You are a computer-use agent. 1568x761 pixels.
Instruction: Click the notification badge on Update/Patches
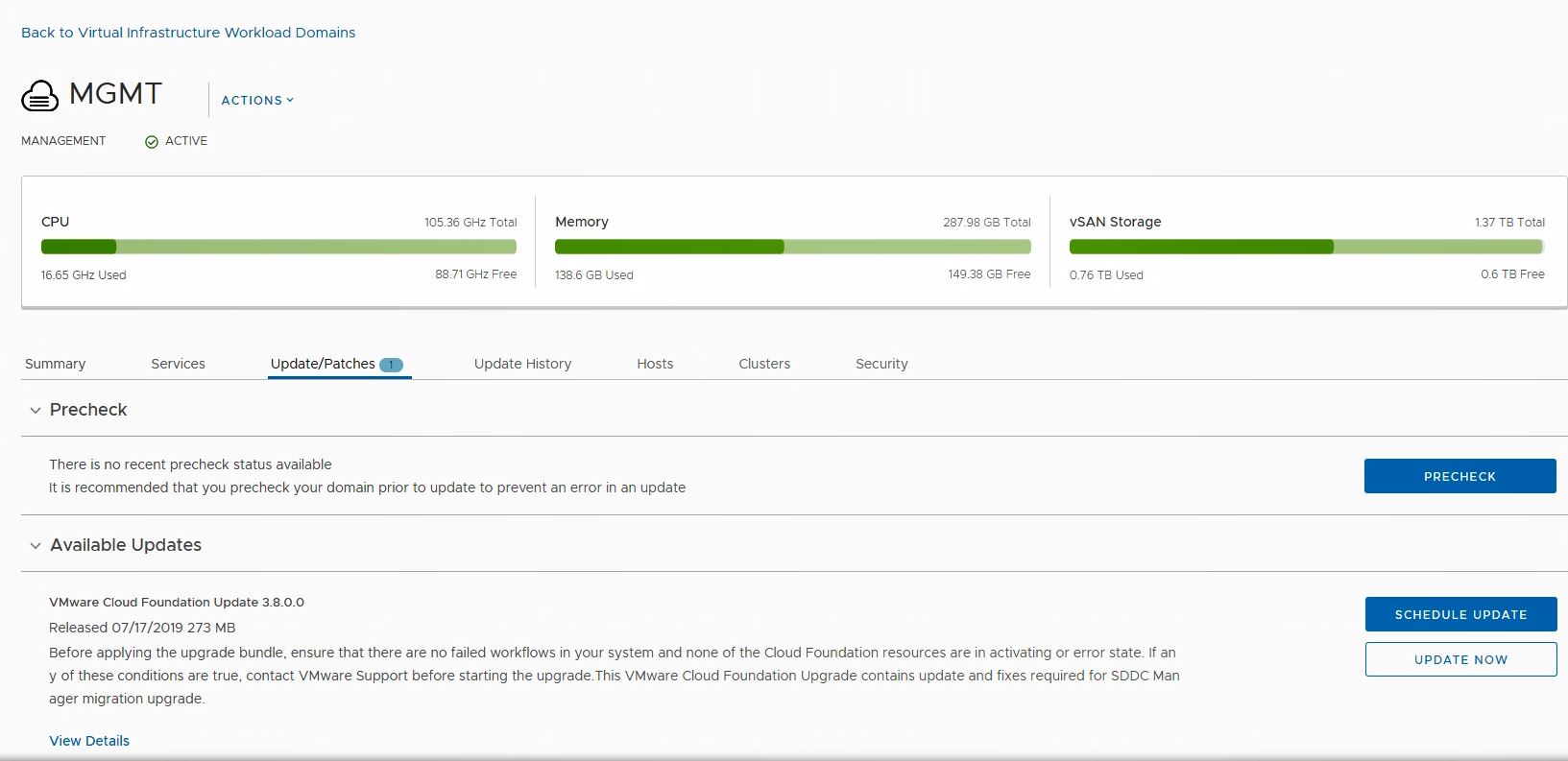click(x=391, y=365)
